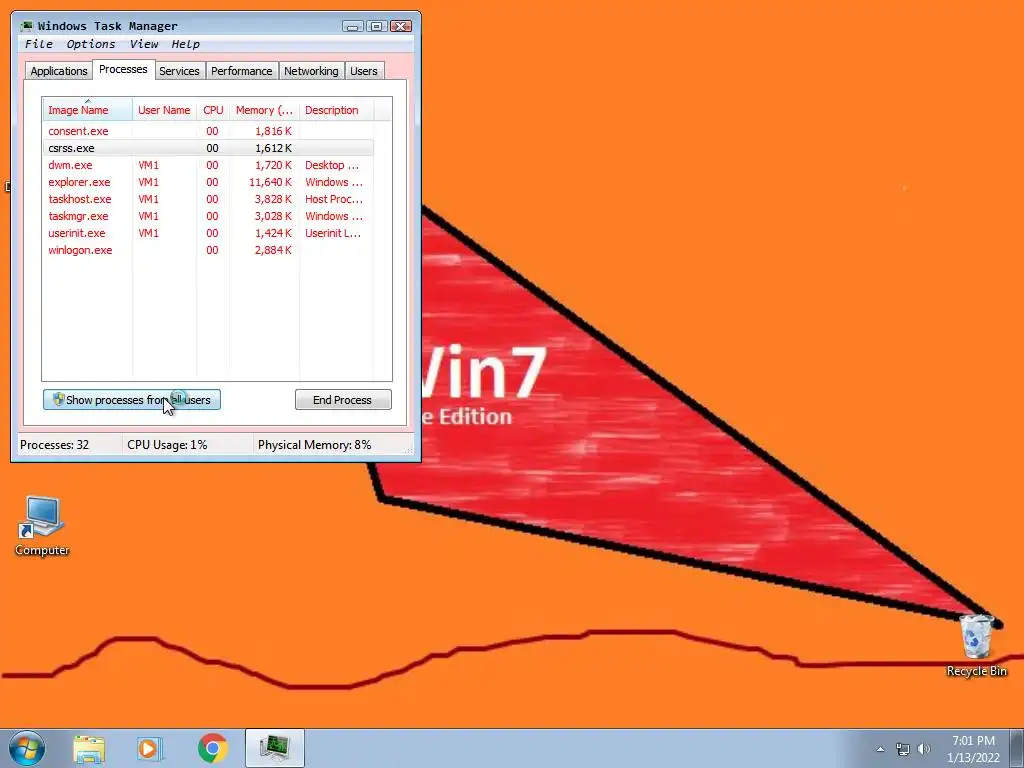
Task: Select the userinit.exe process
Action: [x=208, y=232]
